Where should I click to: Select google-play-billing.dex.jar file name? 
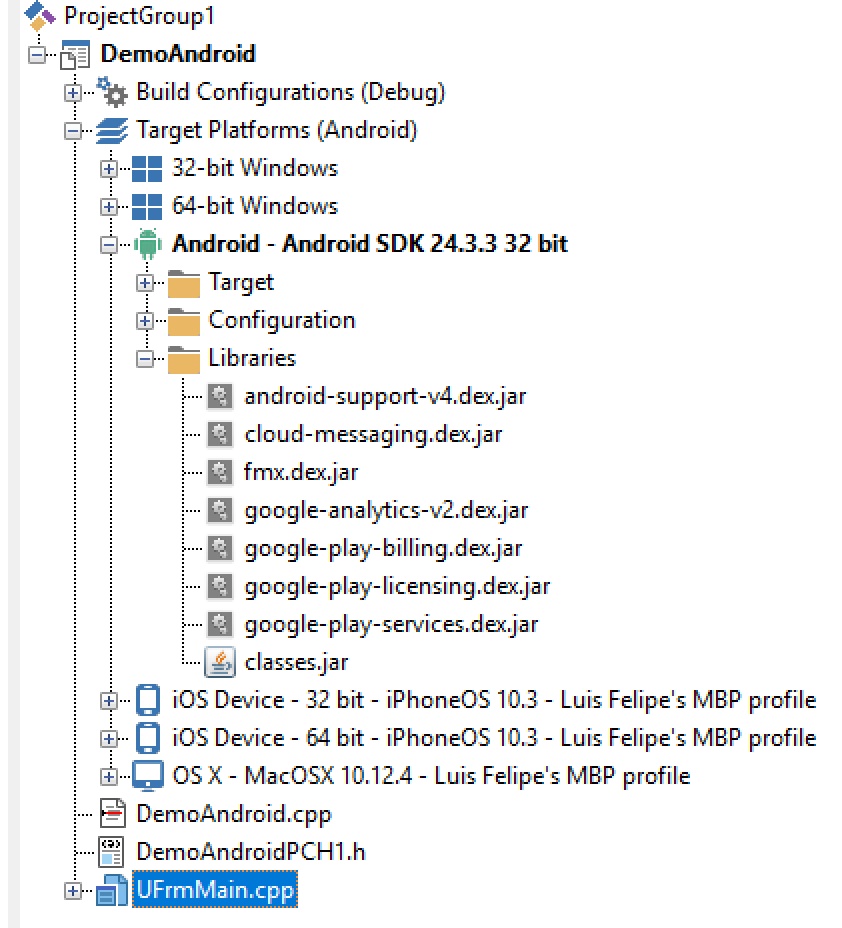383,549
